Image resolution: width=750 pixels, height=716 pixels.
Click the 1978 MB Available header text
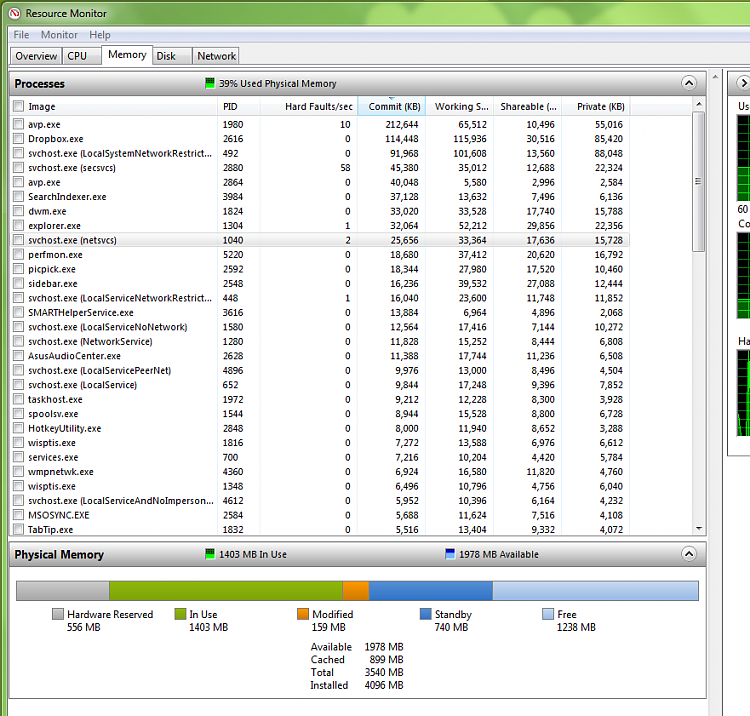499,554
